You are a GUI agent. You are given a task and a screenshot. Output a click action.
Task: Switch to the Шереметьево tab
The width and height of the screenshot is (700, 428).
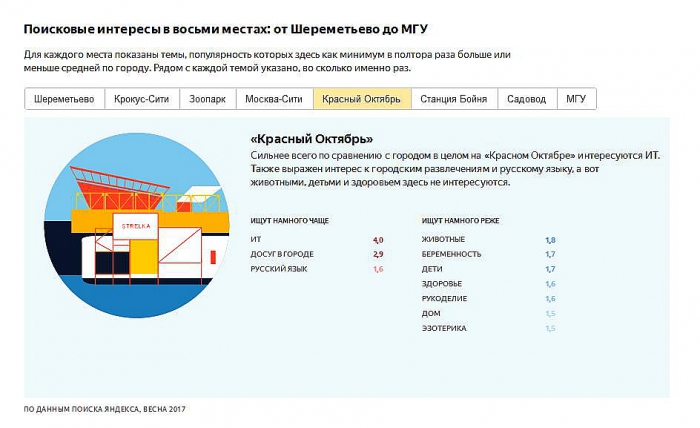coord(65,99)
